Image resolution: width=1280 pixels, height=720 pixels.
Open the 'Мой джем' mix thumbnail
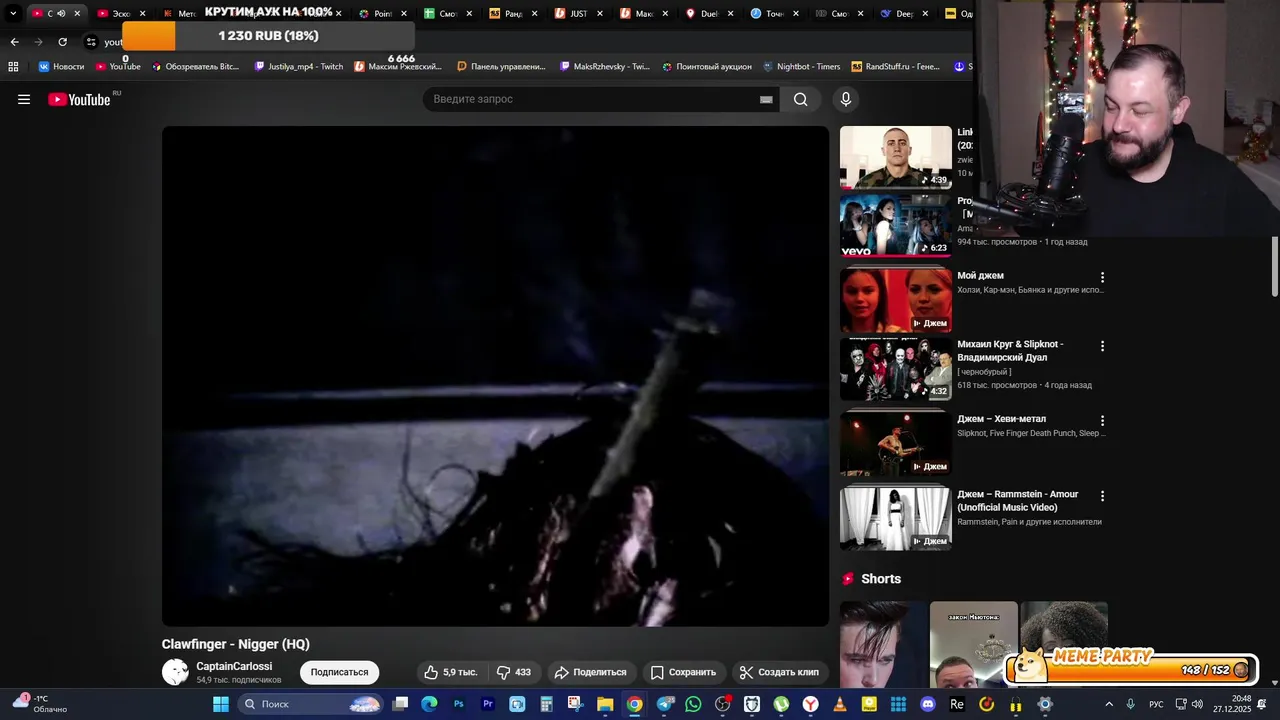click(x=896, y=300)
